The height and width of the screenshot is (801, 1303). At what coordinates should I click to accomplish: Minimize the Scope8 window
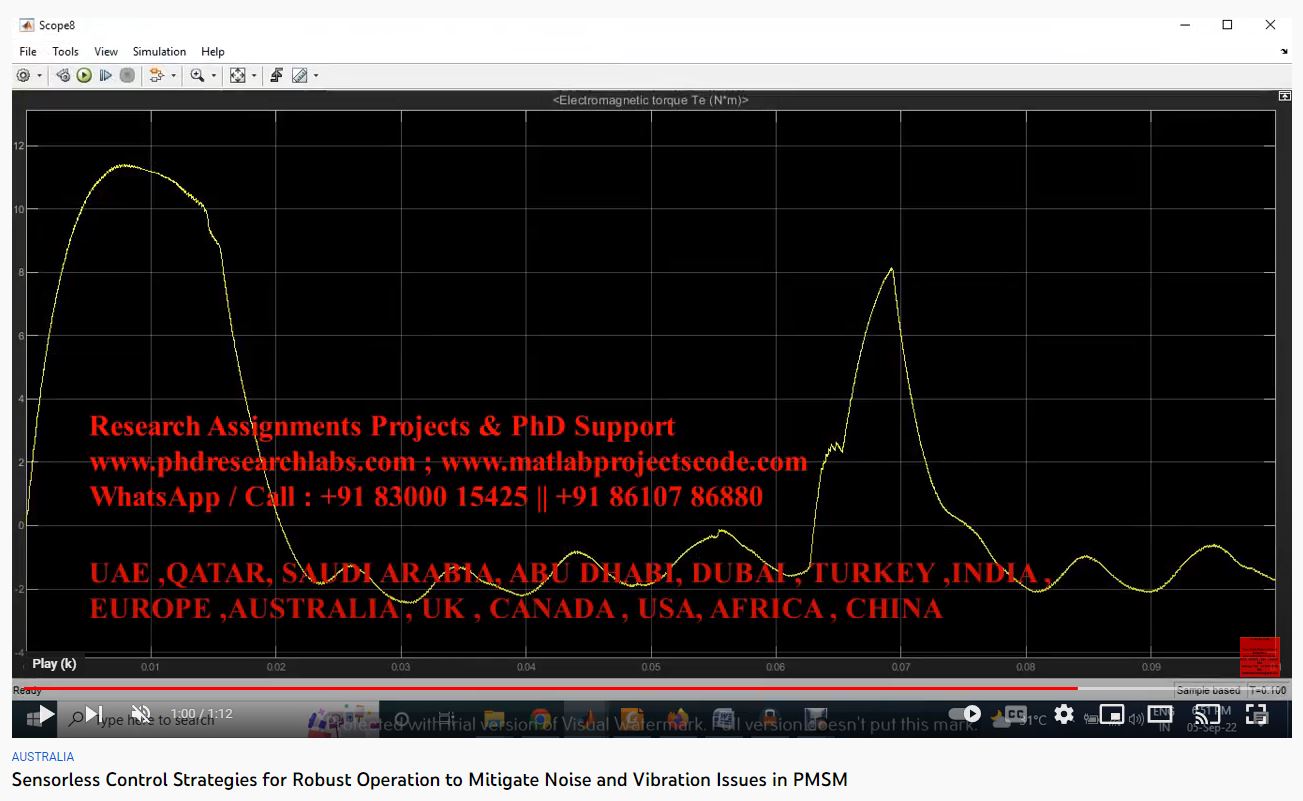tap(1184, 25)
